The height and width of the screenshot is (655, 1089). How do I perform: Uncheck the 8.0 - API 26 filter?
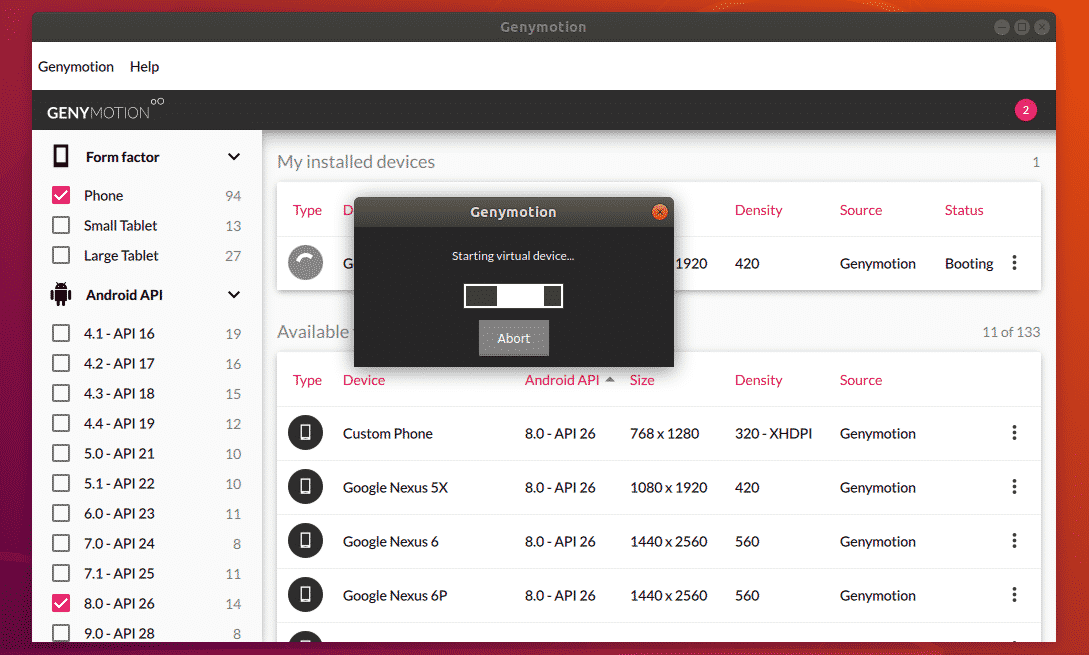(61, 603)
